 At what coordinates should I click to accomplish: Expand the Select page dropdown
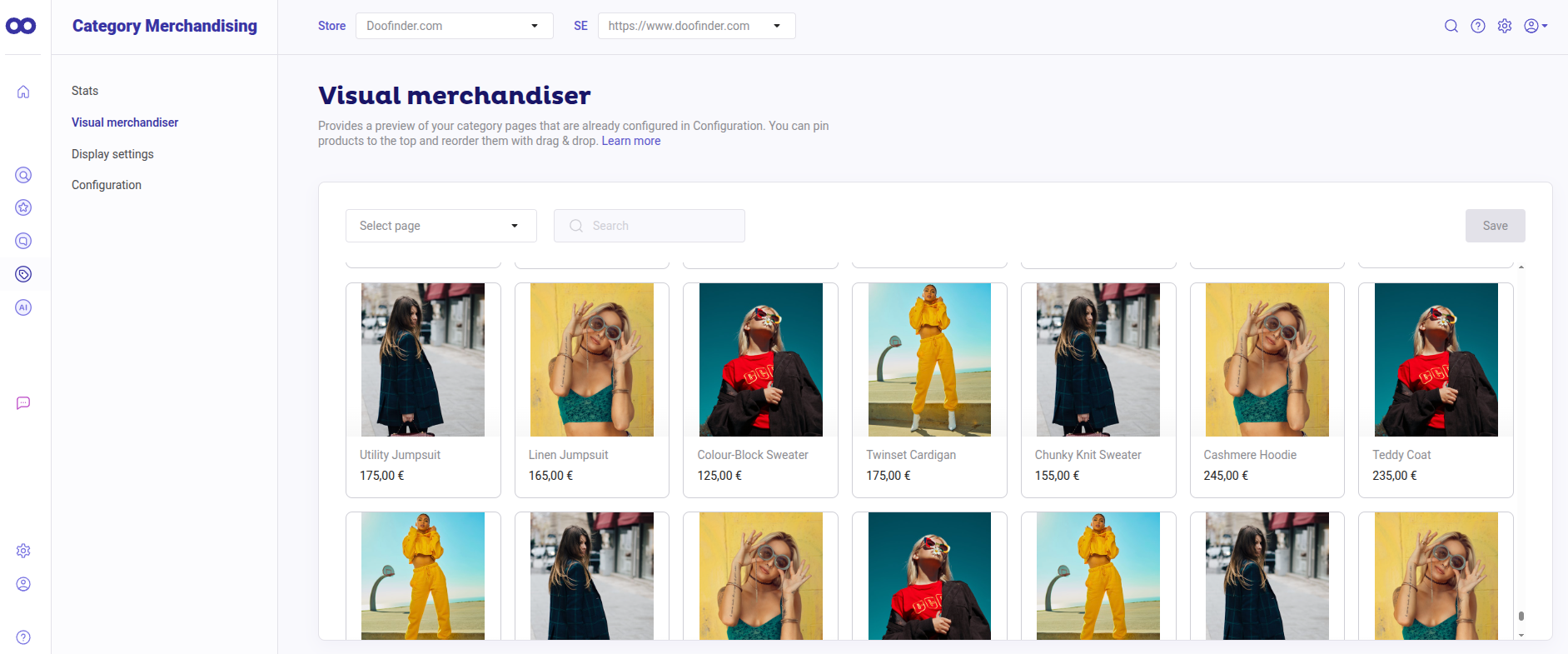(x=441, y=226)
